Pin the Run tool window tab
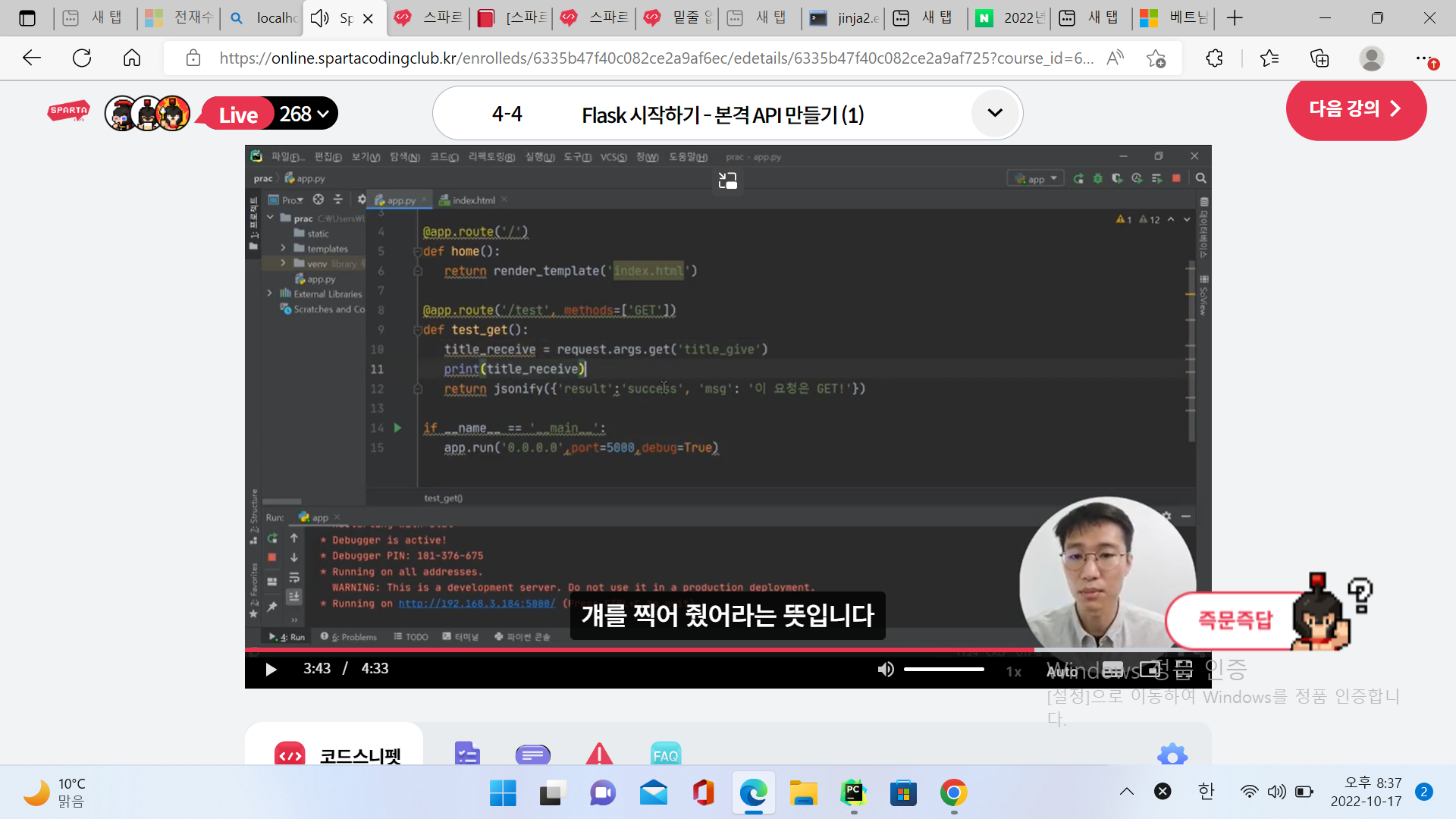Viewport: 1456px width, 819px height. coord(272,605)
